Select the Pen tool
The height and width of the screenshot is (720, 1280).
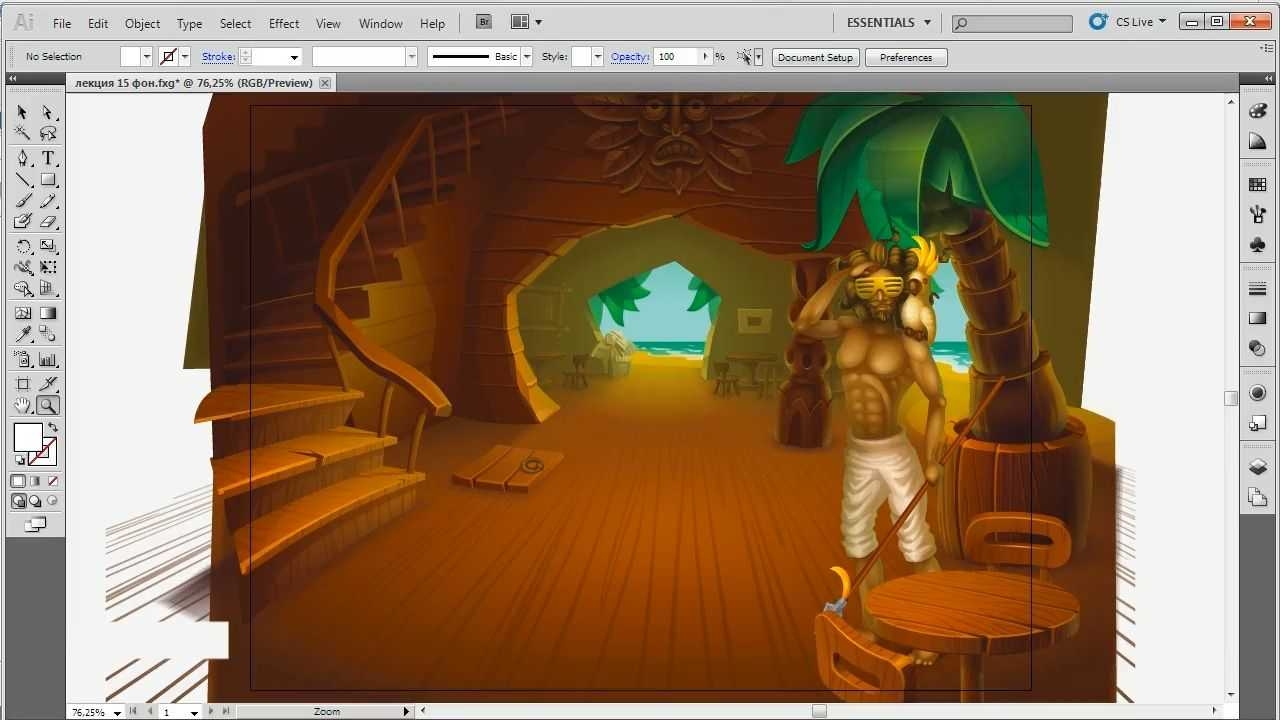pyautogui.click(x=23, y=158)
